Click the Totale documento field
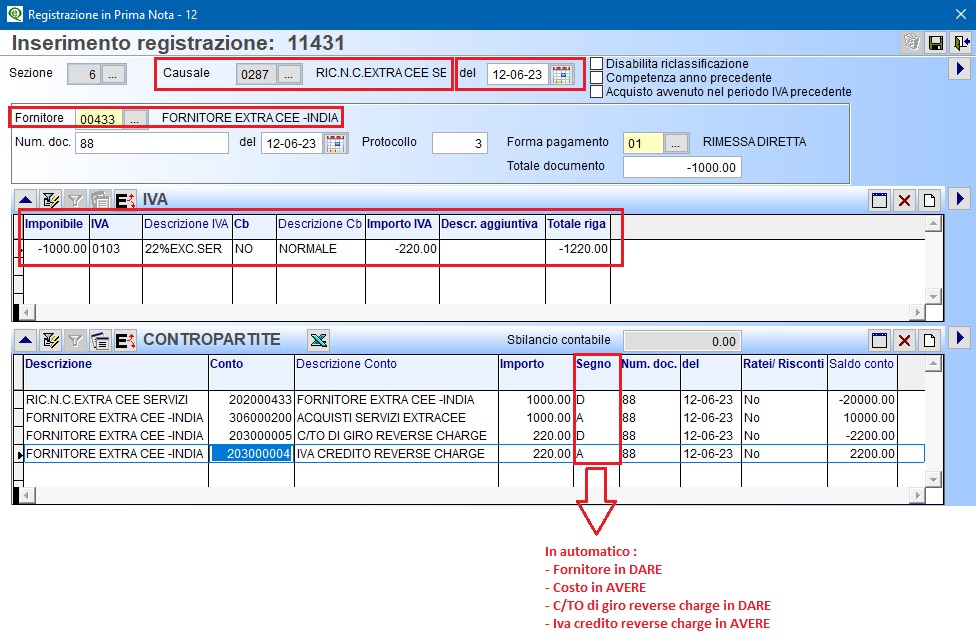The height and width of the screenshot is (639, 976). click(x=682, y=167)
